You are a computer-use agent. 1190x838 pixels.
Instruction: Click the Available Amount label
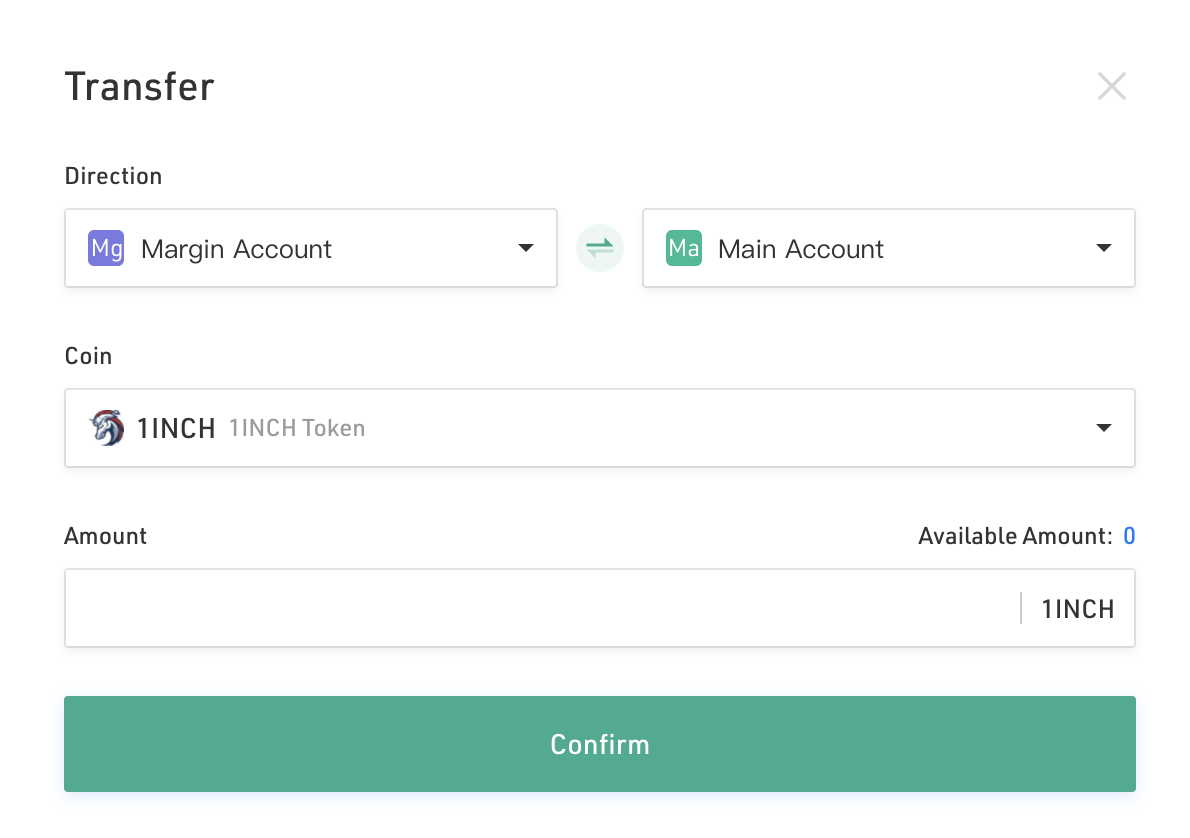pos(1015,536)
